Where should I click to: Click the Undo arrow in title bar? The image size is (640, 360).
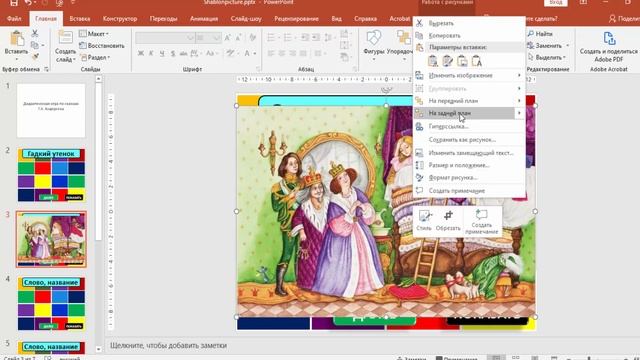28,3
